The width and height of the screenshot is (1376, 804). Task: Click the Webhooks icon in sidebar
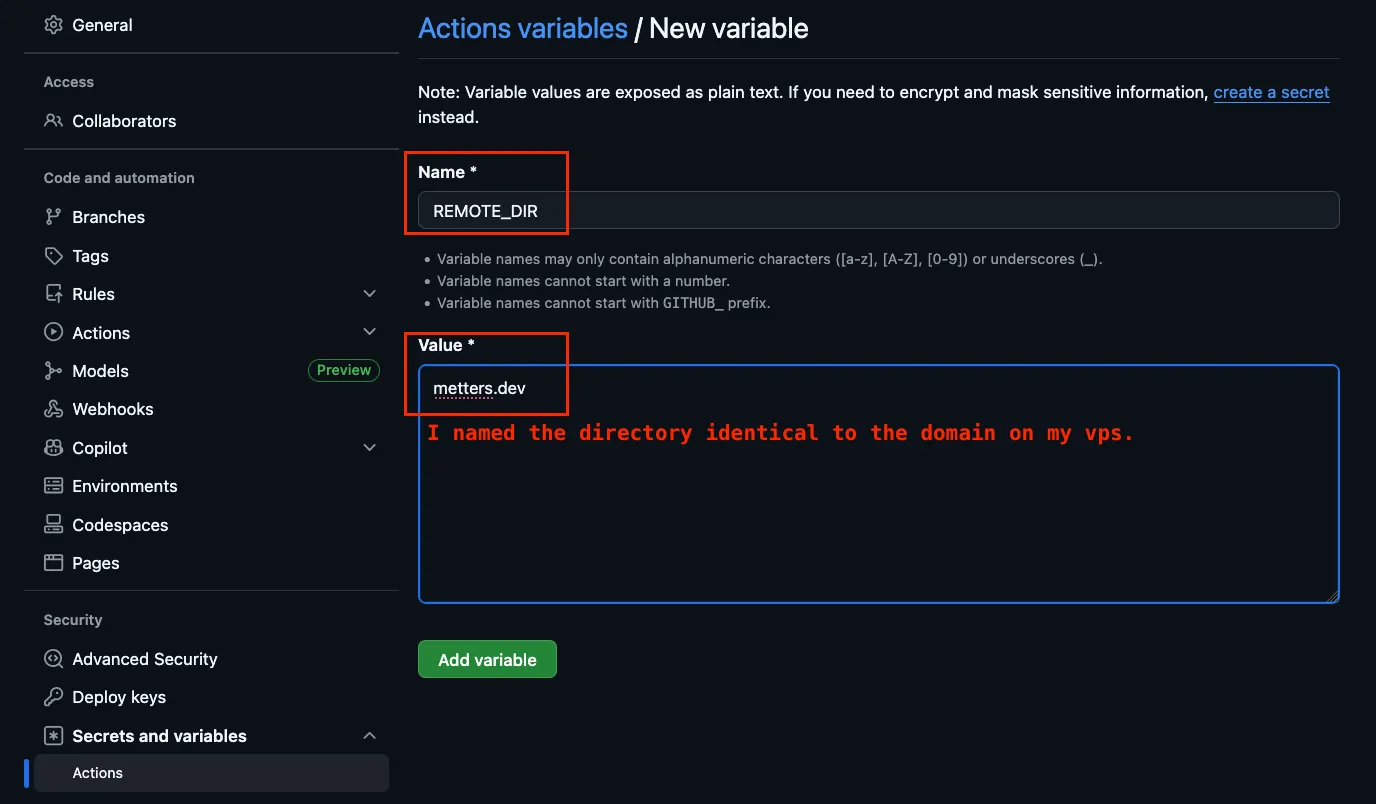tap(54, 409)
